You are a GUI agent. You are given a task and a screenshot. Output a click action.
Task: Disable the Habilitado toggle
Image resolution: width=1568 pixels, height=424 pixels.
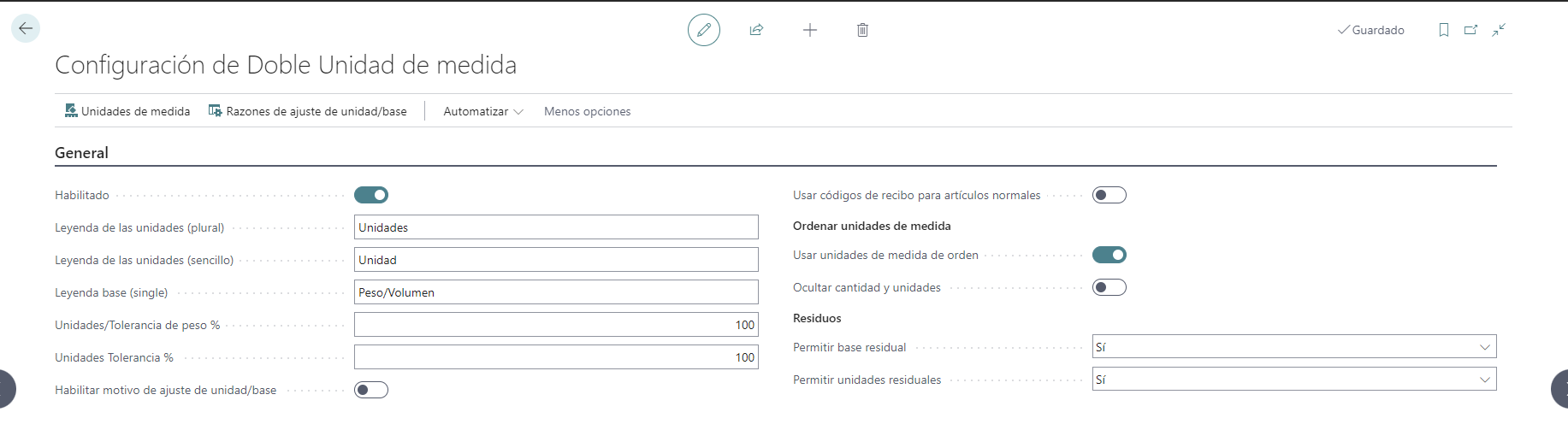pyautogui.click(x=371, y=195)
